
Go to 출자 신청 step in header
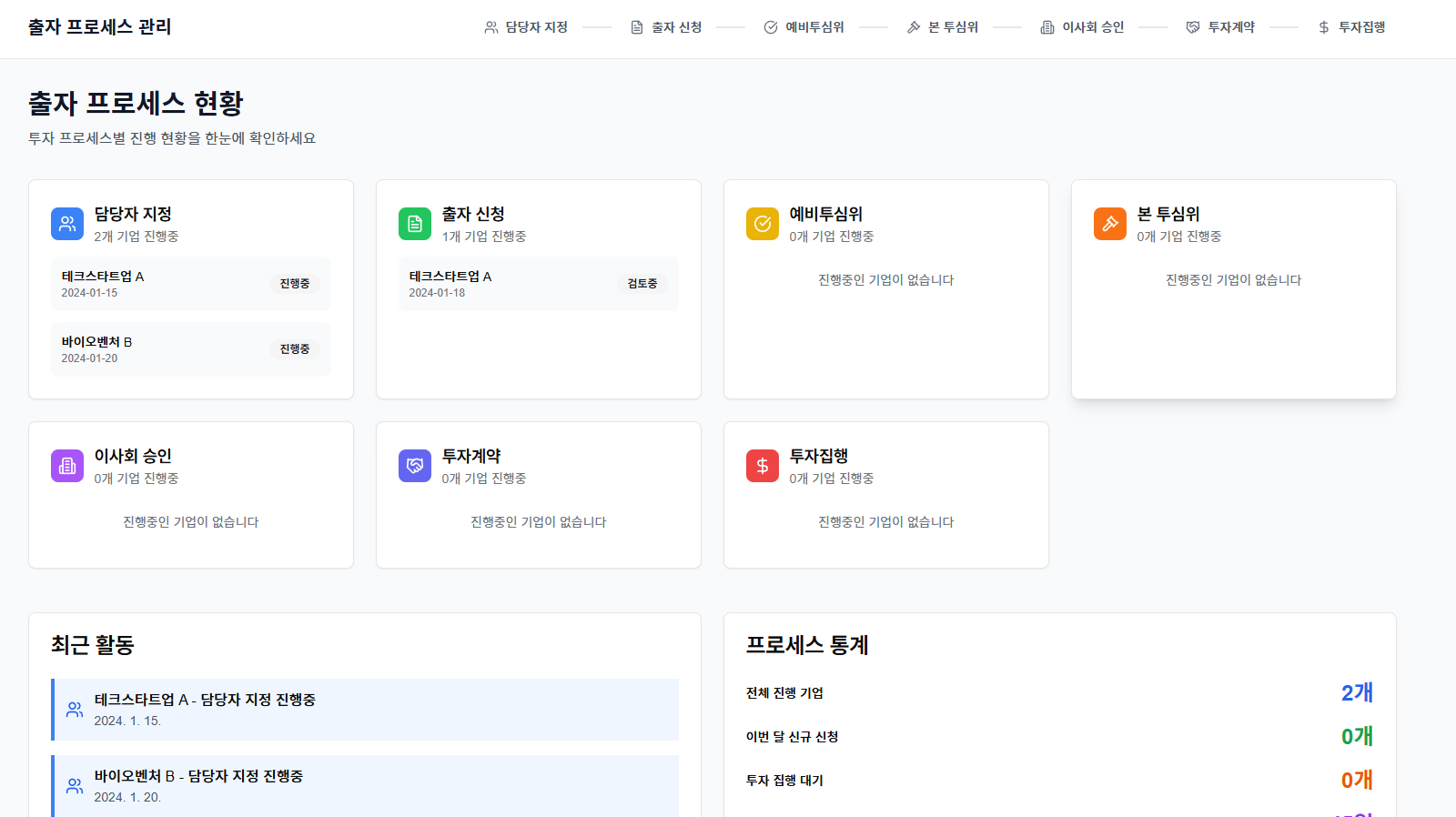[x=666, y=27]
